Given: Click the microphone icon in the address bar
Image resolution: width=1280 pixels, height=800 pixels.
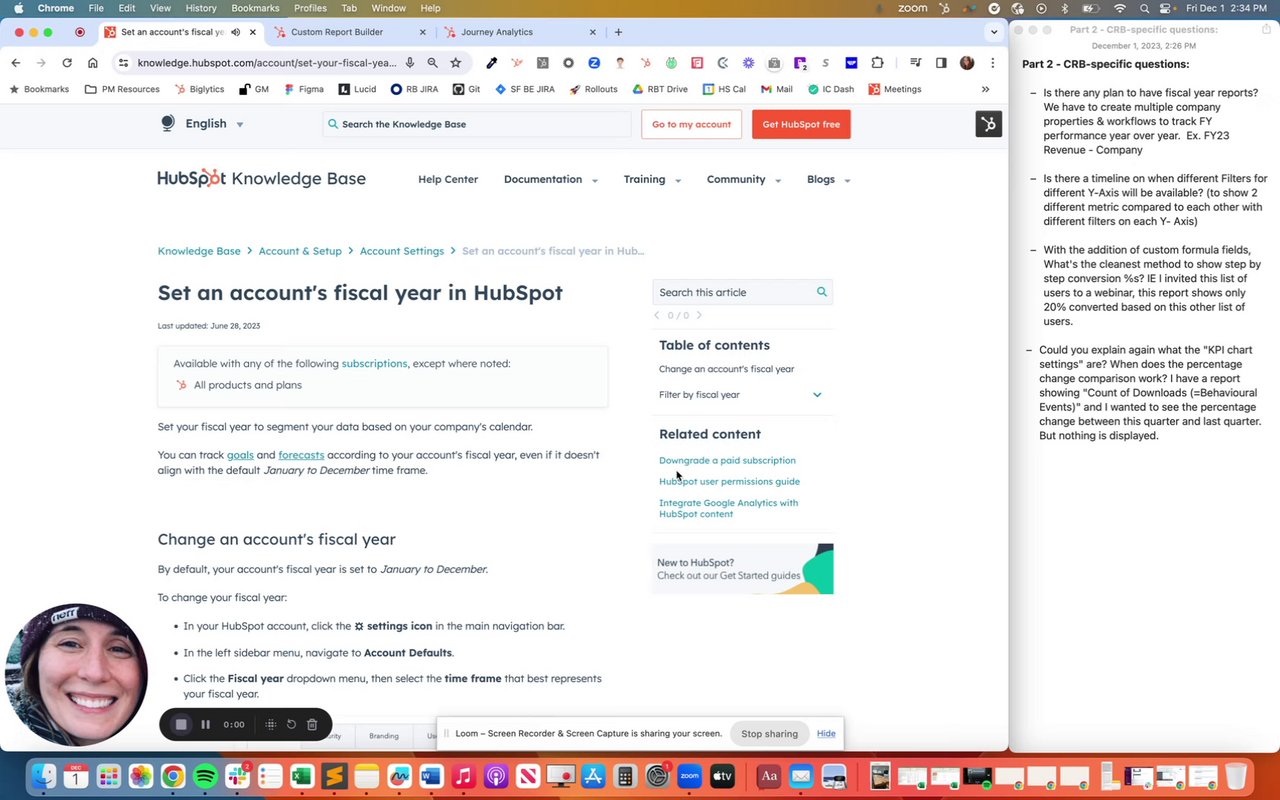Looking at the screenshot, I should coord(409,62).
